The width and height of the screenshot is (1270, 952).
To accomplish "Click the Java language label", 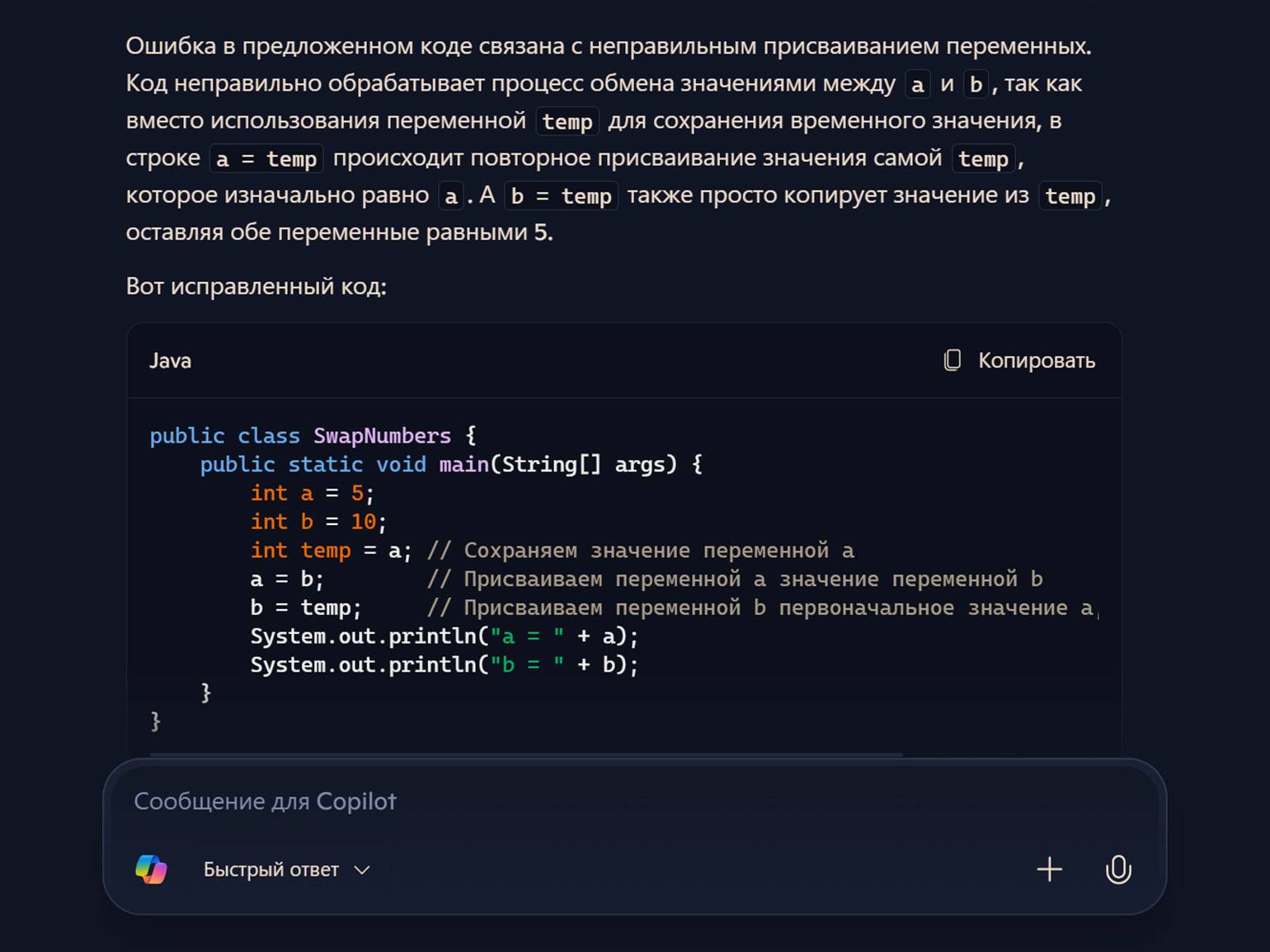I will [170, 360].
